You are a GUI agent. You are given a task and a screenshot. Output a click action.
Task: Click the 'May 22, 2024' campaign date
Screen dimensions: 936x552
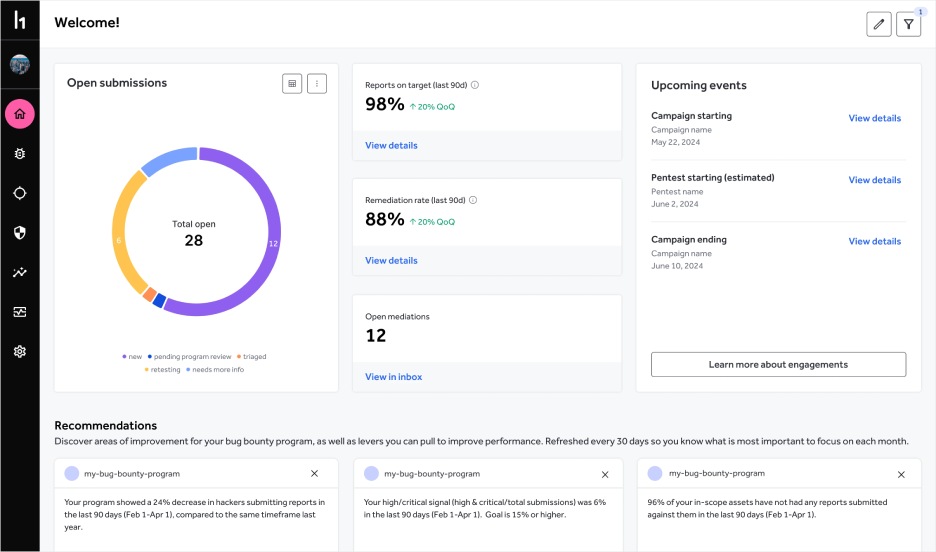pyautogui.click(x=675, y=142)
